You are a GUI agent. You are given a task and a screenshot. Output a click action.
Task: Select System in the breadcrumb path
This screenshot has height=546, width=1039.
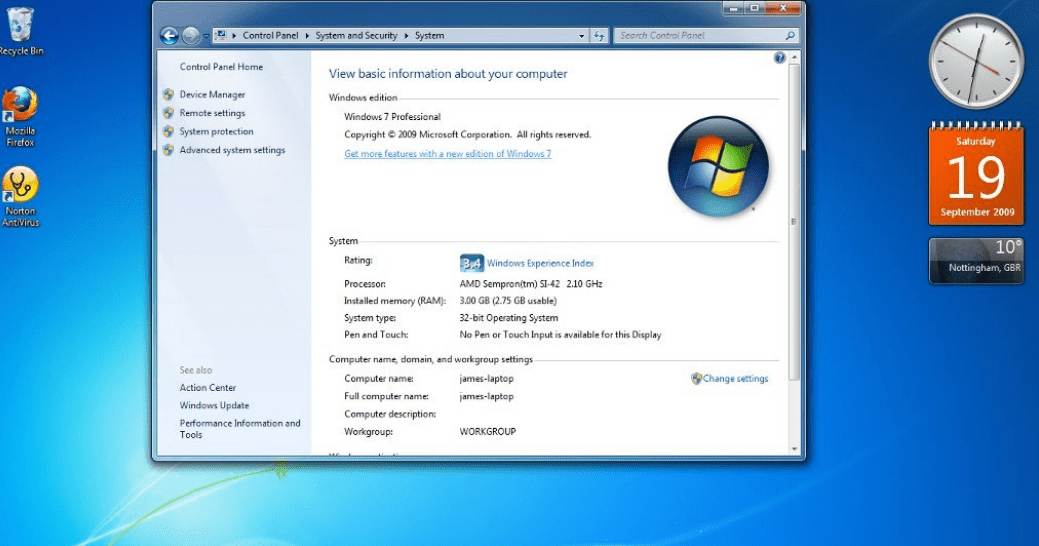(x=429, y=35)
